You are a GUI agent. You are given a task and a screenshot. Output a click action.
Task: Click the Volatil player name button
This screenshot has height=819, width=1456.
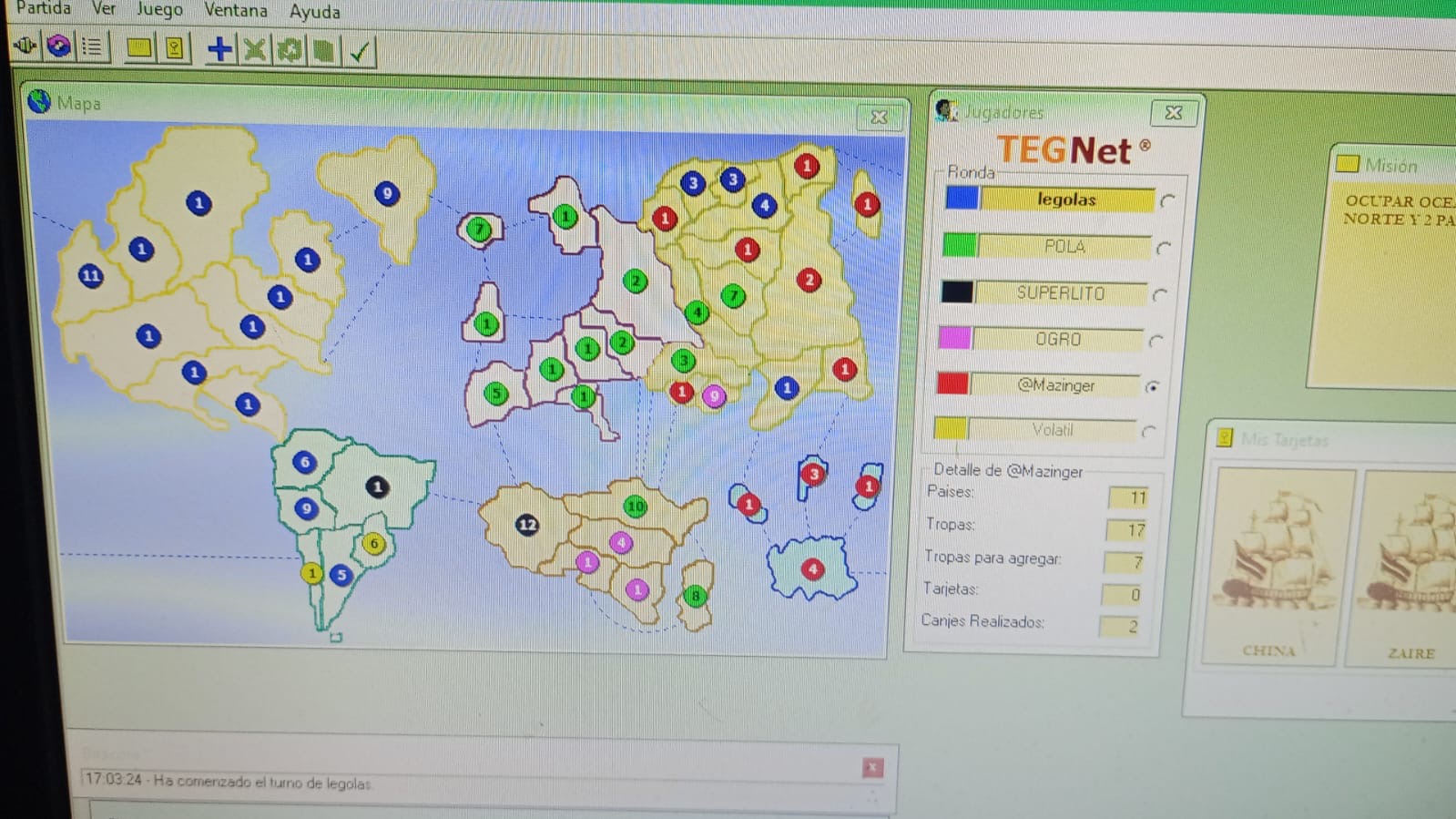[x=1052, y=430]
